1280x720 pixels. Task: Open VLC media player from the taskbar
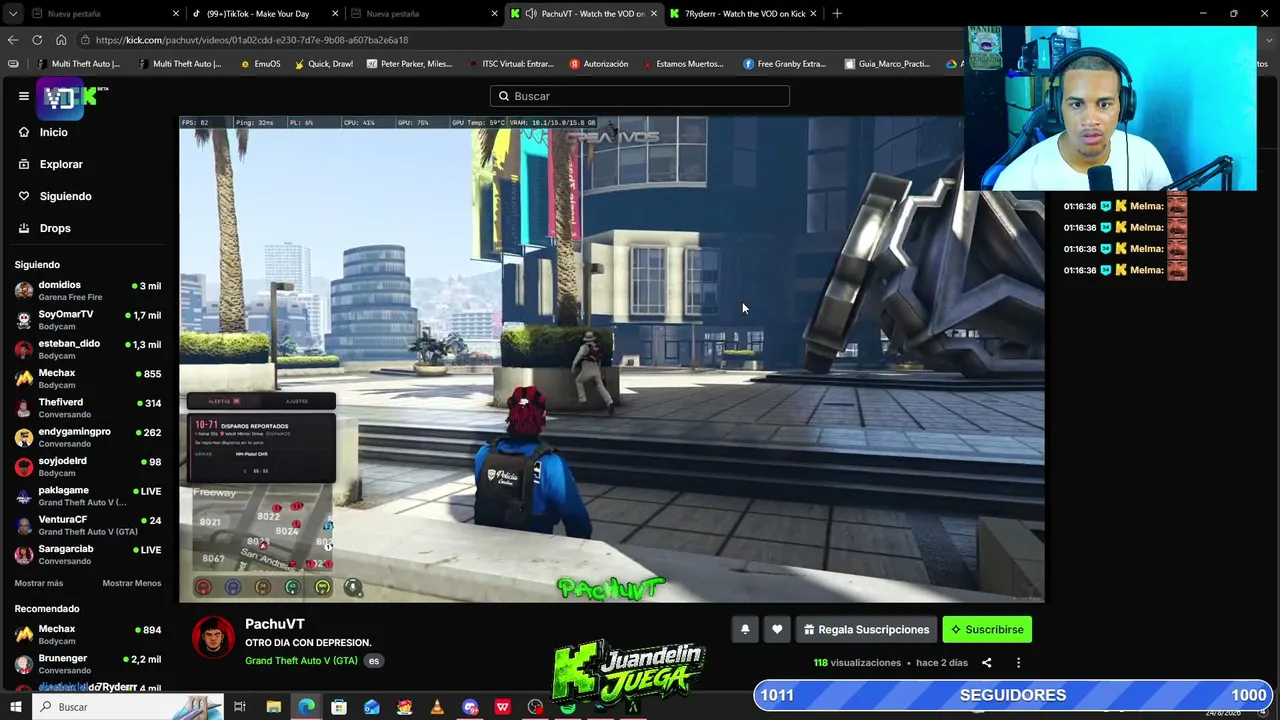[x=437, y=707]
